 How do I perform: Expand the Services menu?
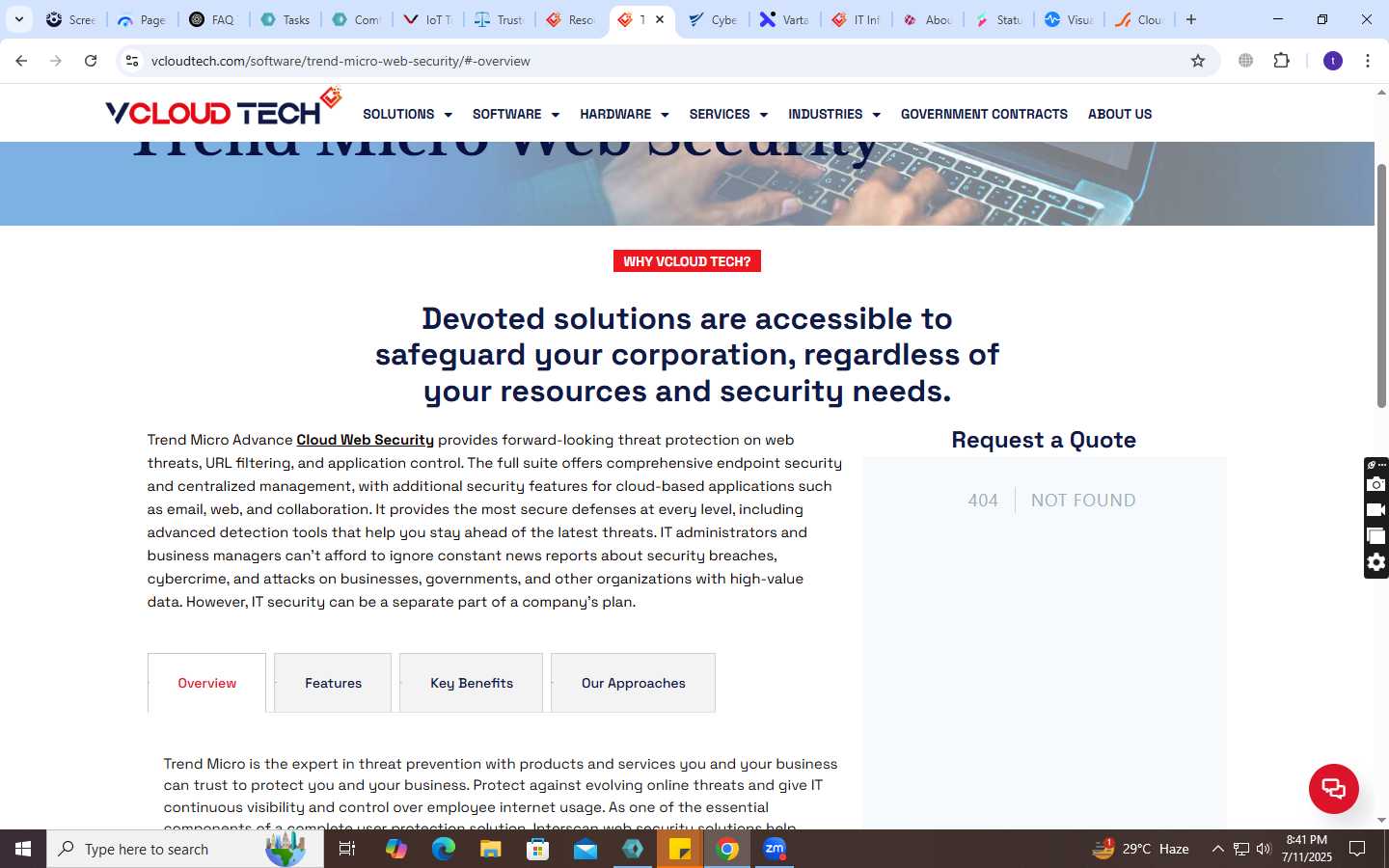coord(728,114)
